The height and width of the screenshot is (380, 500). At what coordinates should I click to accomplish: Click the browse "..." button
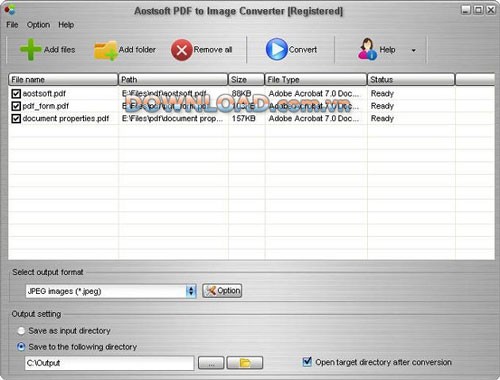[211, 363]
